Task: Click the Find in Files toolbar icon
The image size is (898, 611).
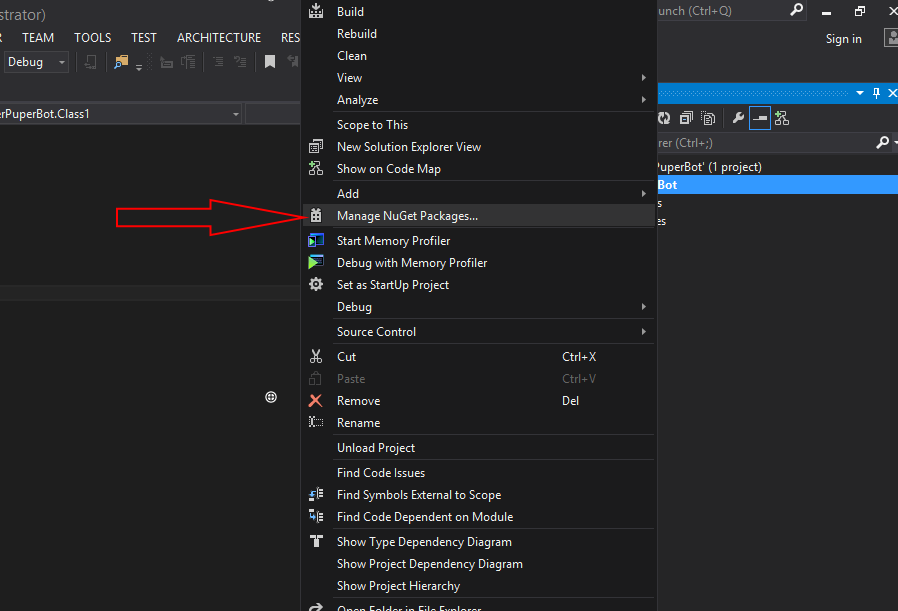Action: point(121,62)
